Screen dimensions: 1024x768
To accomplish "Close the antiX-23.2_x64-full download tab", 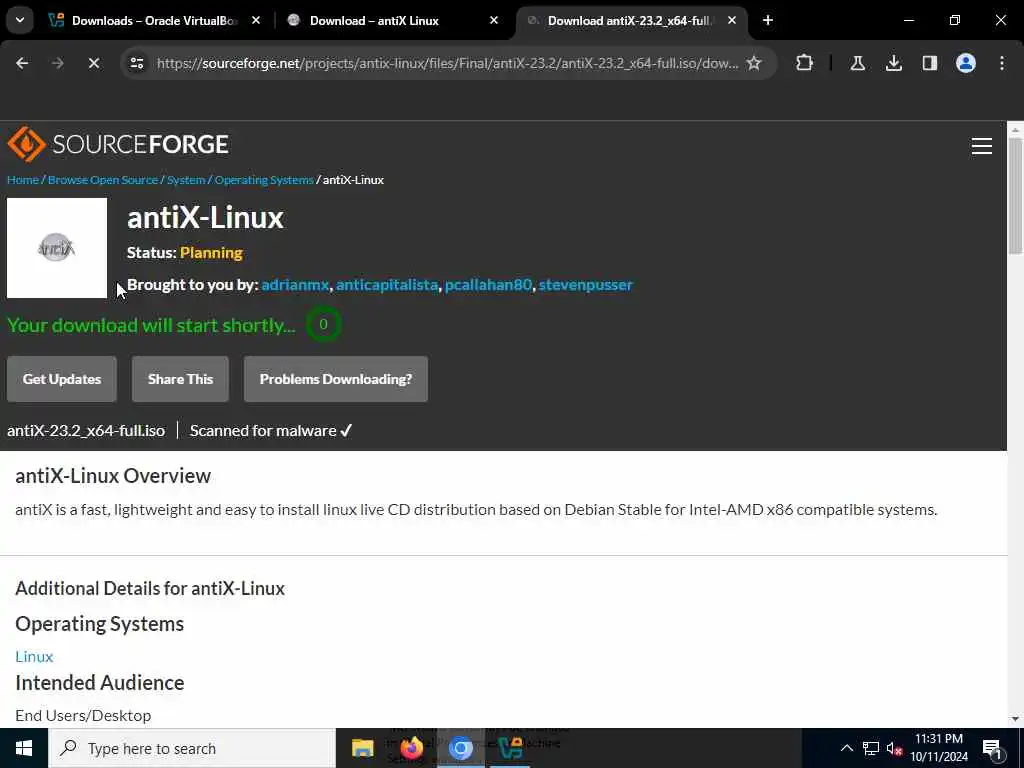I will [732, 21].
